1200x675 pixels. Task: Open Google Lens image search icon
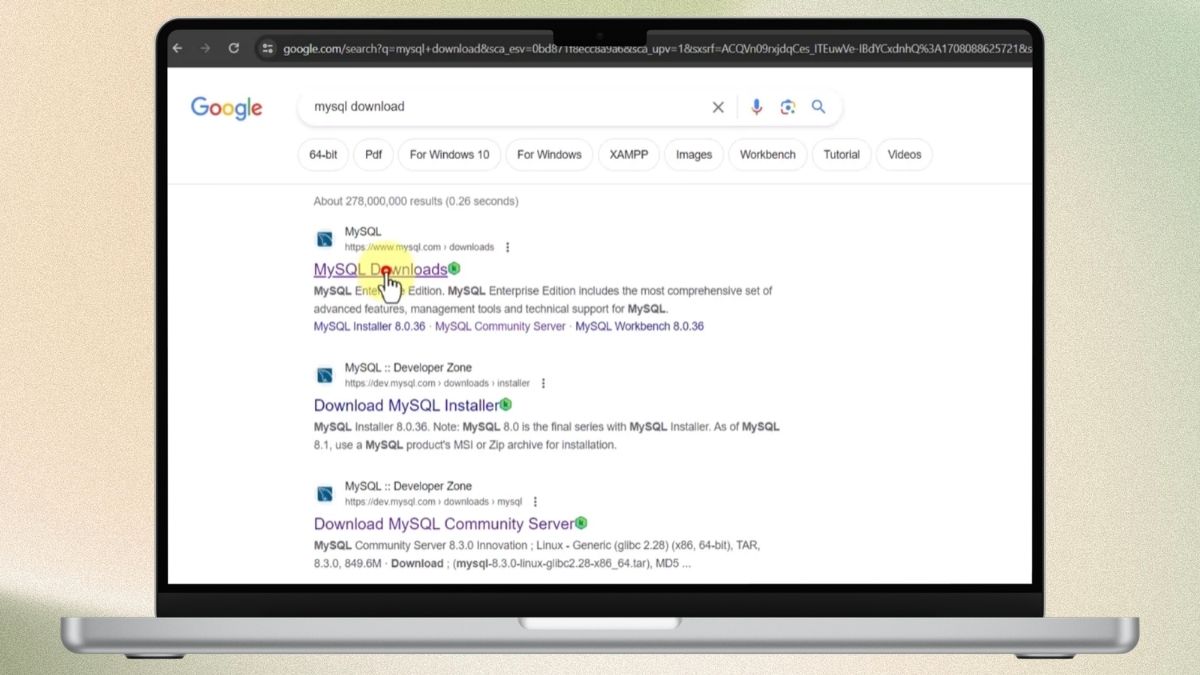point(788,107)
